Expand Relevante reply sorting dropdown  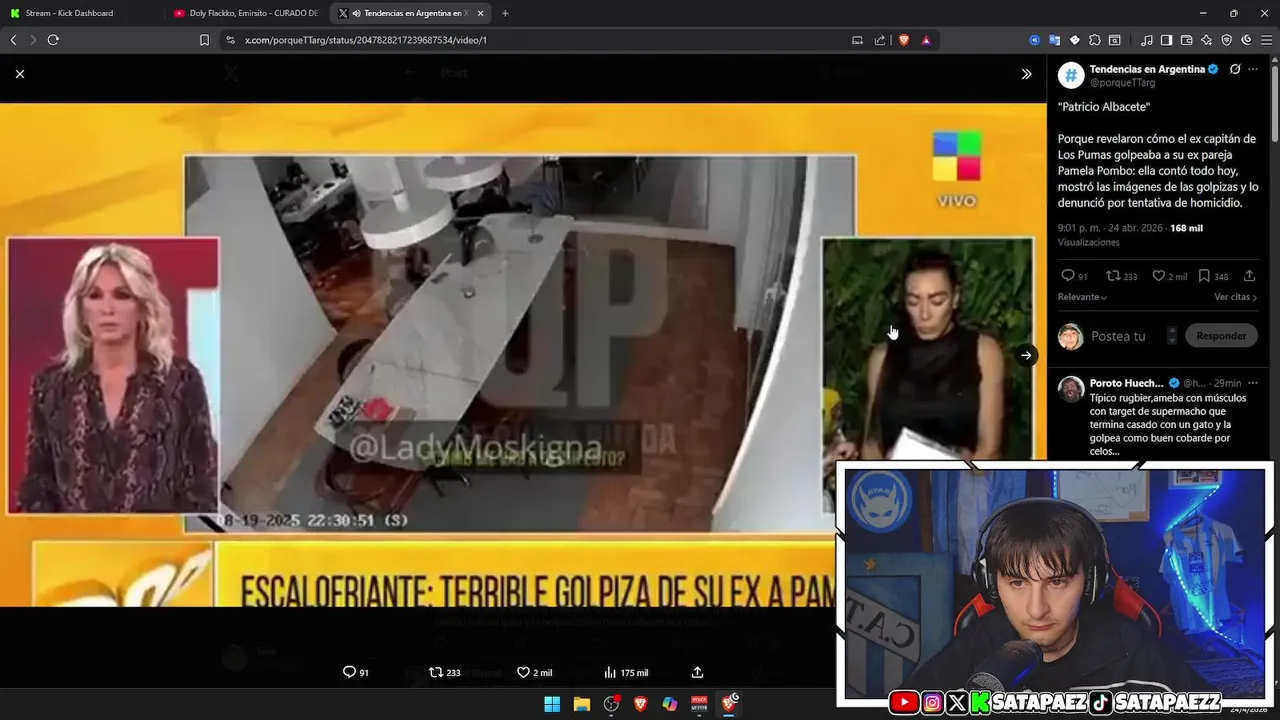pos(1083,297)
